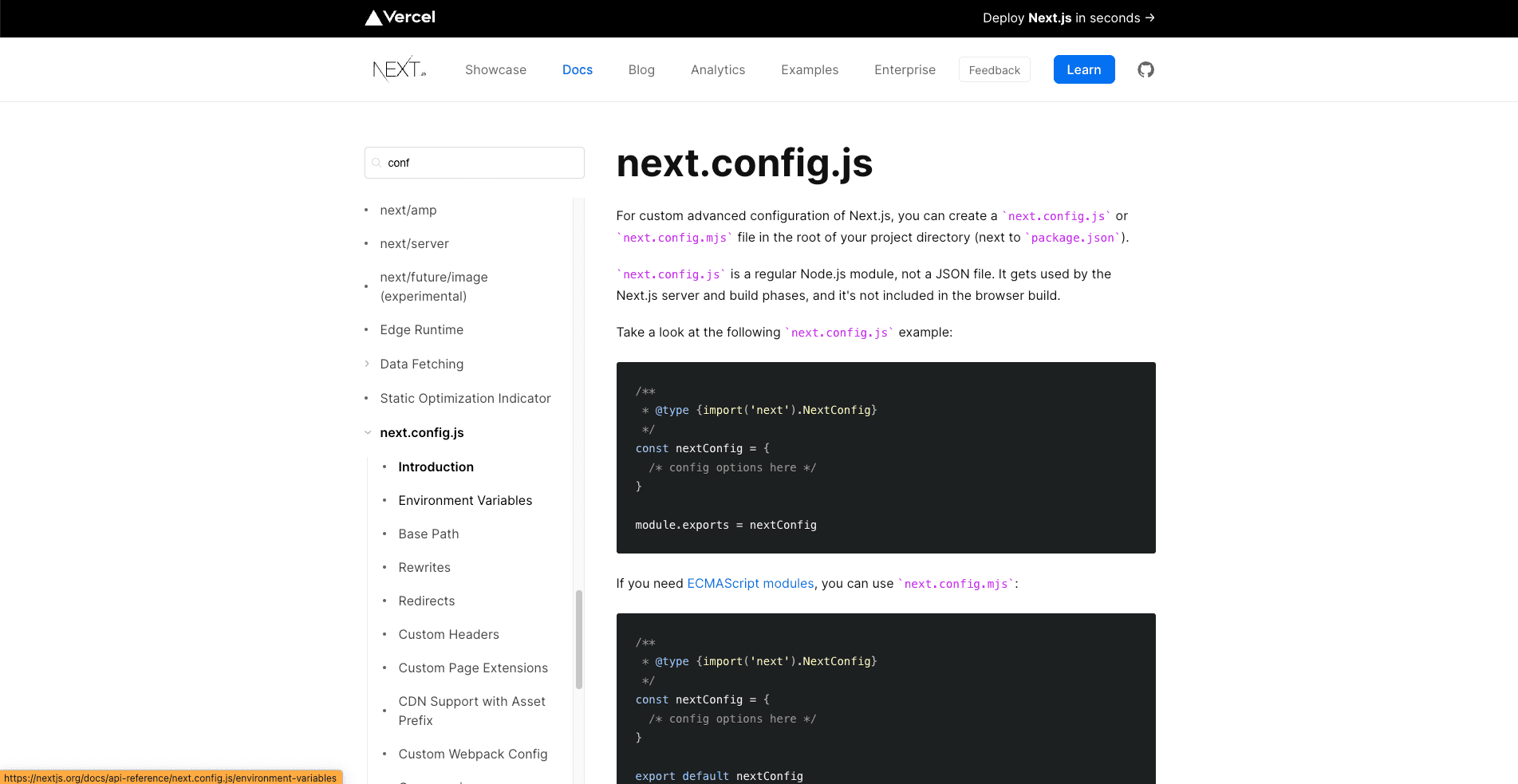Click the NEXT.js logo
The image size is (1518, 784).
397,69
